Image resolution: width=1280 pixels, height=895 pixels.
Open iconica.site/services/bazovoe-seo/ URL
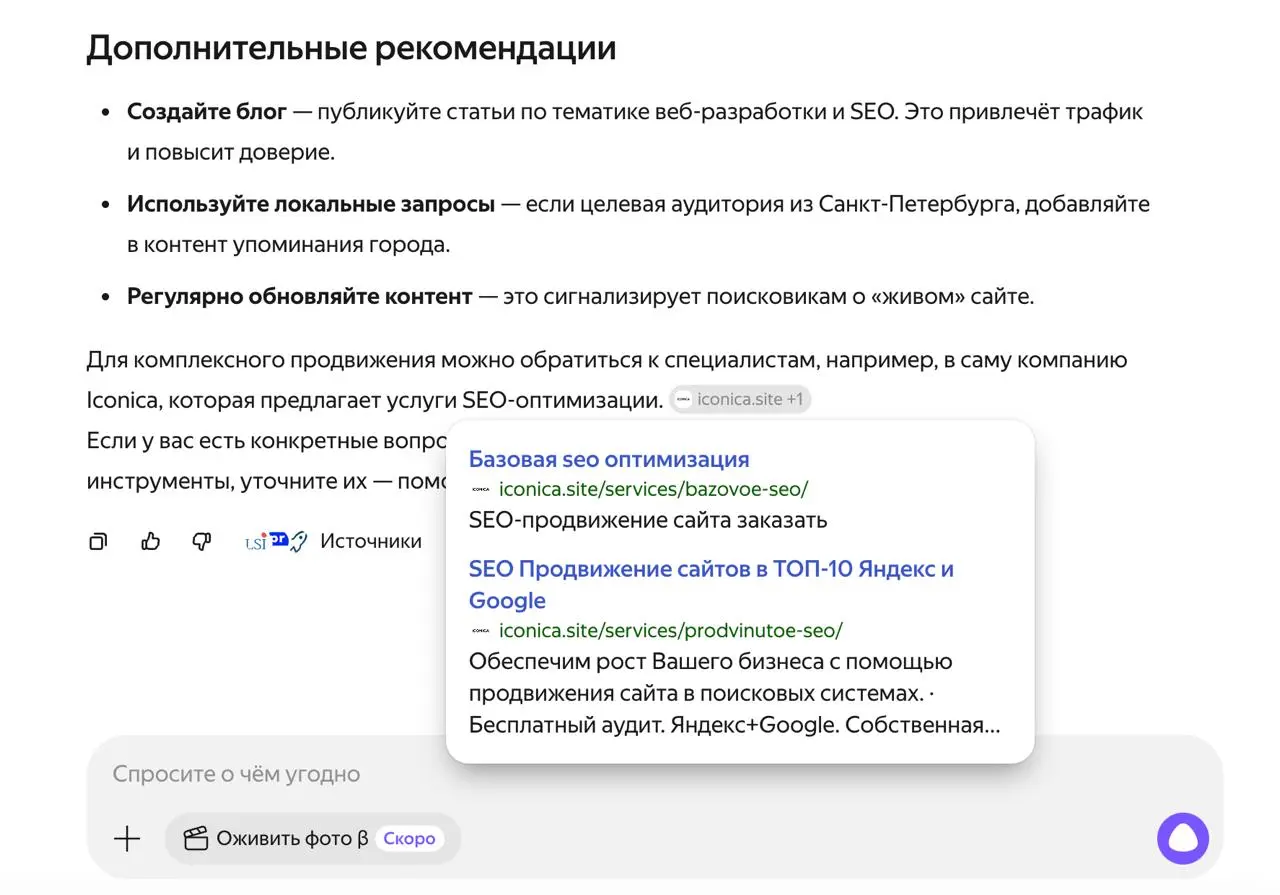(653, 490)
